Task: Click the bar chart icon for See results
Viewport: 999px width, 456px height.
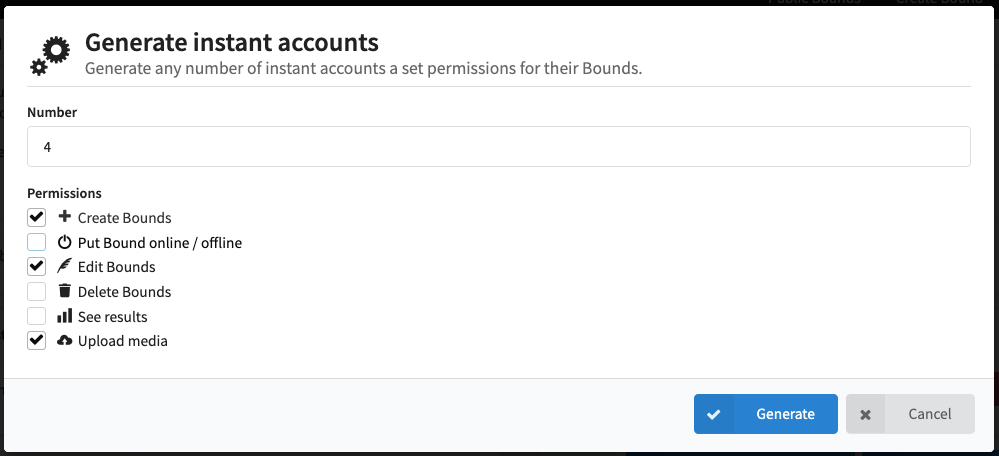Action: click(x=64, y=316)
